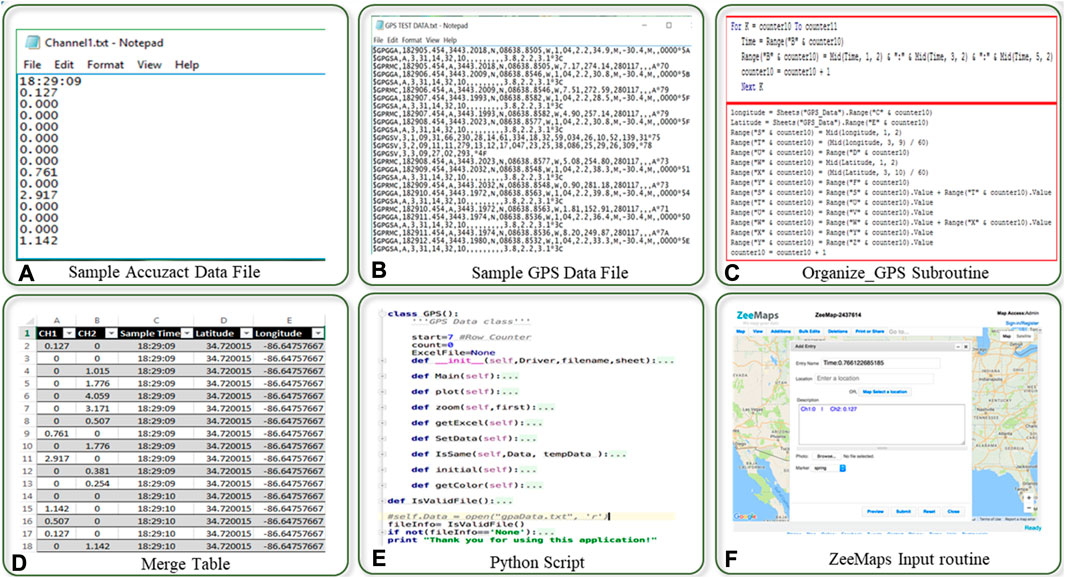1065x578 pixels.
Task: Click the 2.917 value in Channel1.txt
Action: click(x=39, y=195)
